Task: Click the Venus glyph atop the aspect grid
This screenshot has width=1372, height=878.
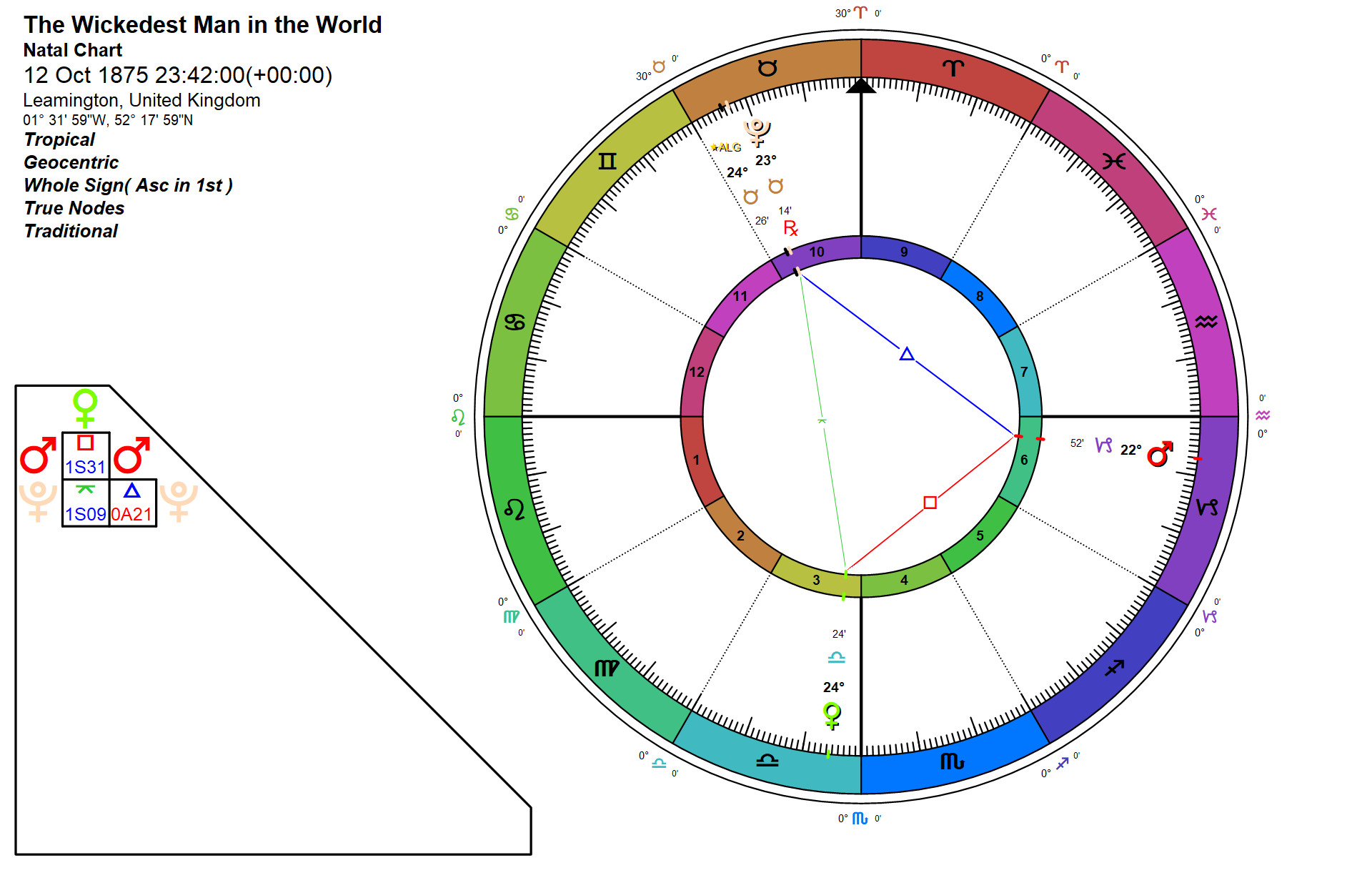Action: point(86,408)
